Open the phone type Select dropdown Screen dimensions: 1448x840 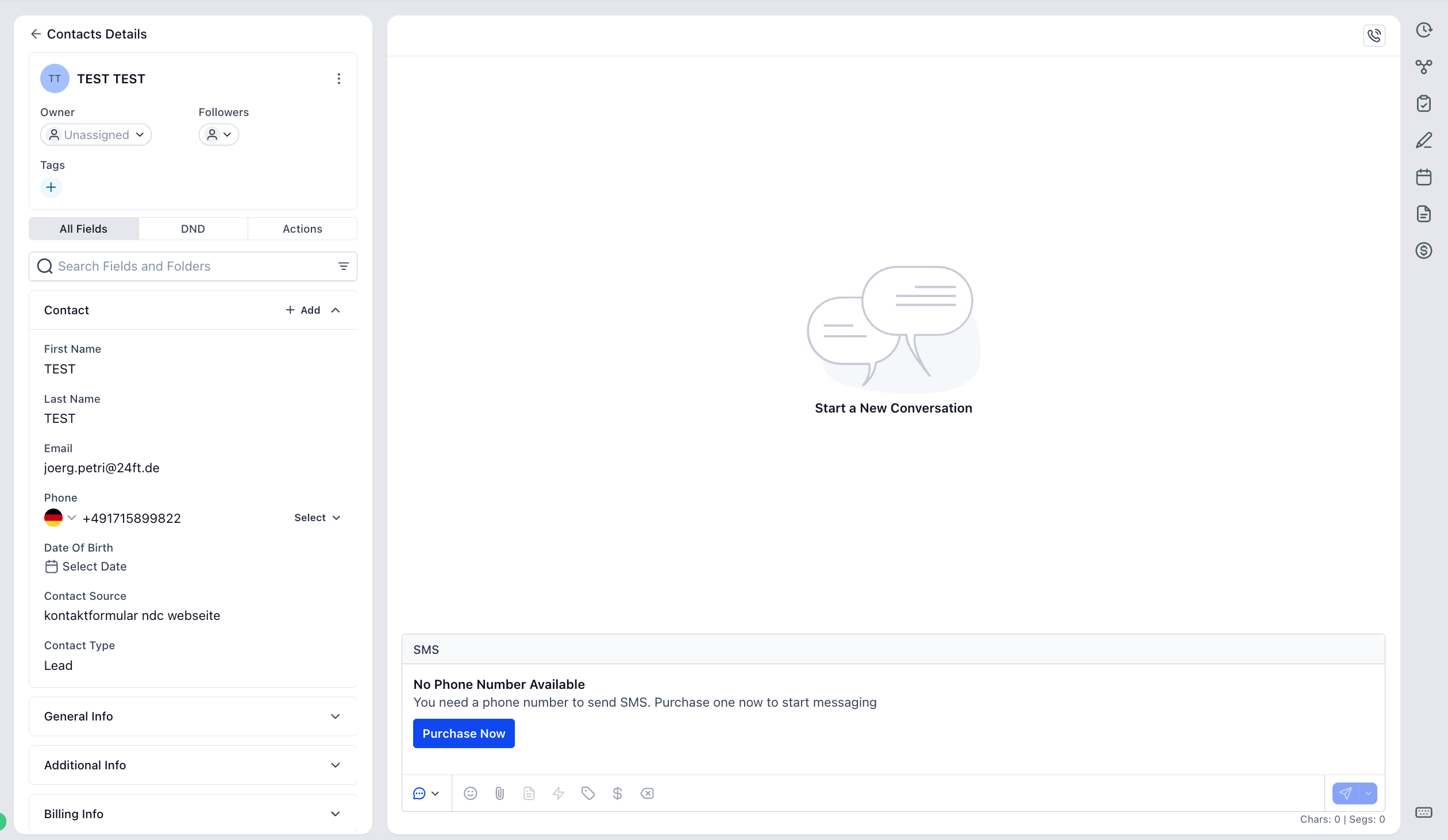pyautogui.click(x=317, y=518)
